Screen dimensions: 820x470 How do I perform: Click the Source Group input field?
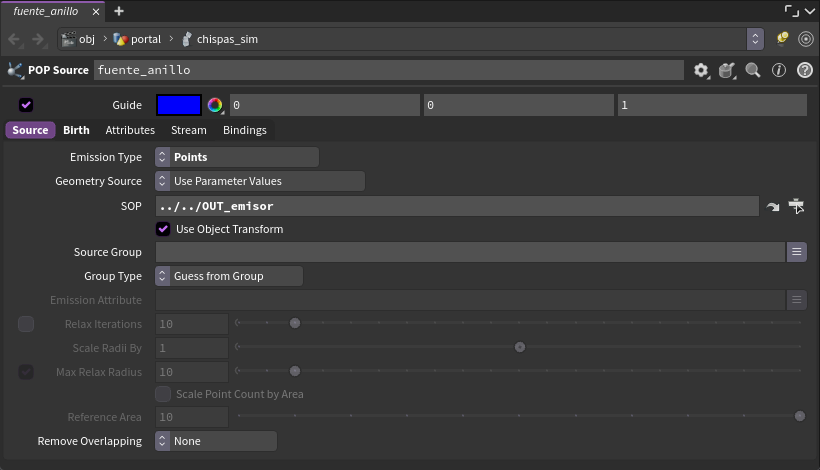[471, 252]
